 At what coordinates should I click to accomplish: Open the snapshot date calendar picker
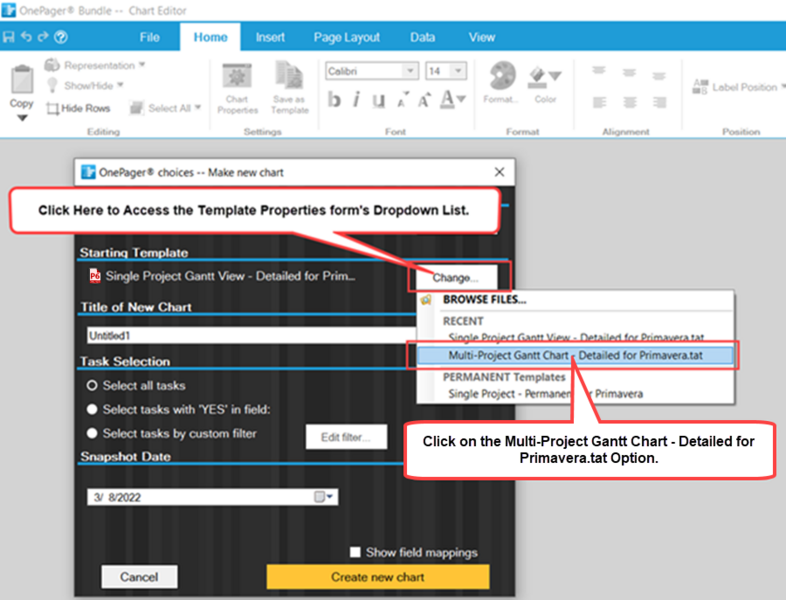click(323, 497)
